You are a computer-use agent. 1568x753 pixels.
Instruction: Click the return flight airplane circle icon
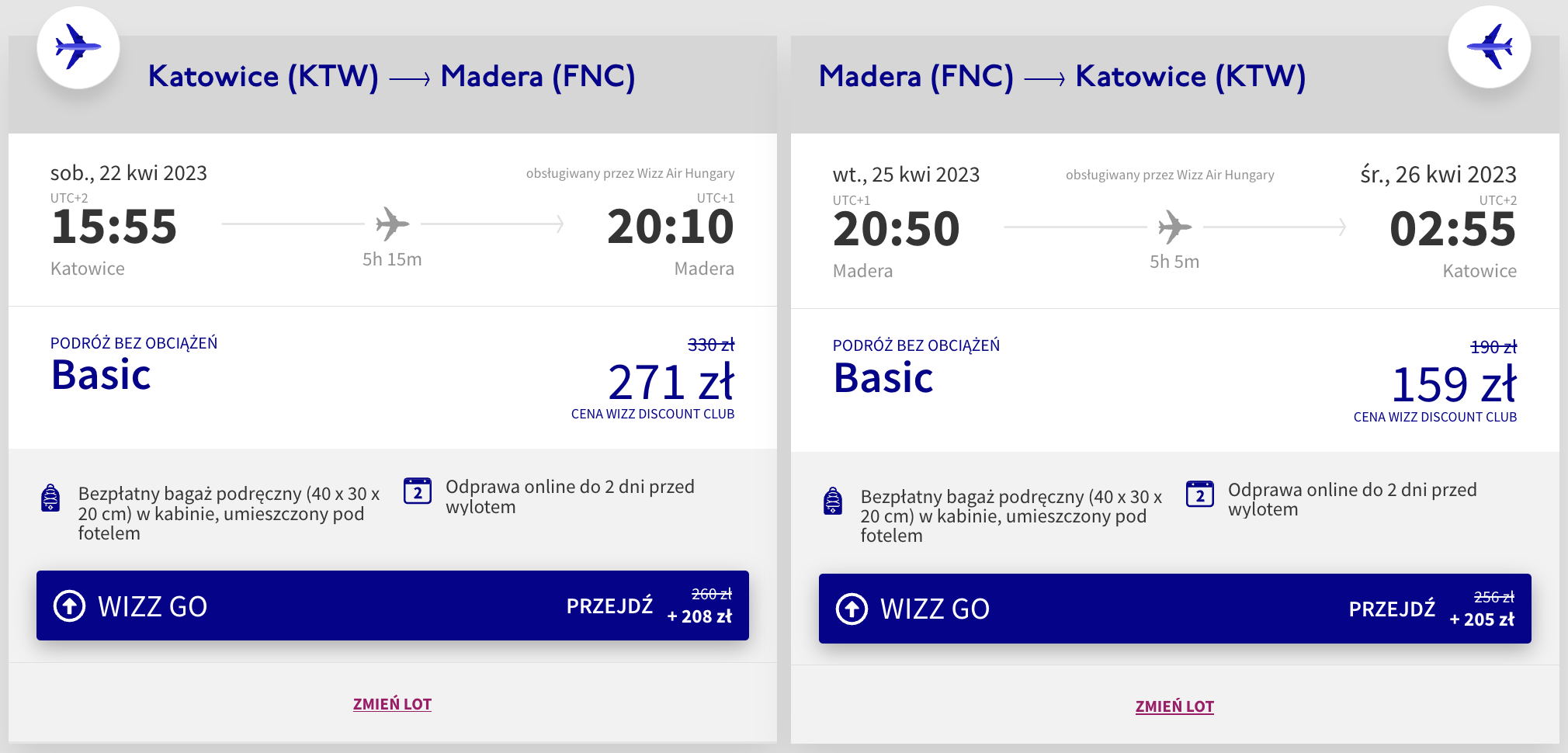[x=1489, y=47]
